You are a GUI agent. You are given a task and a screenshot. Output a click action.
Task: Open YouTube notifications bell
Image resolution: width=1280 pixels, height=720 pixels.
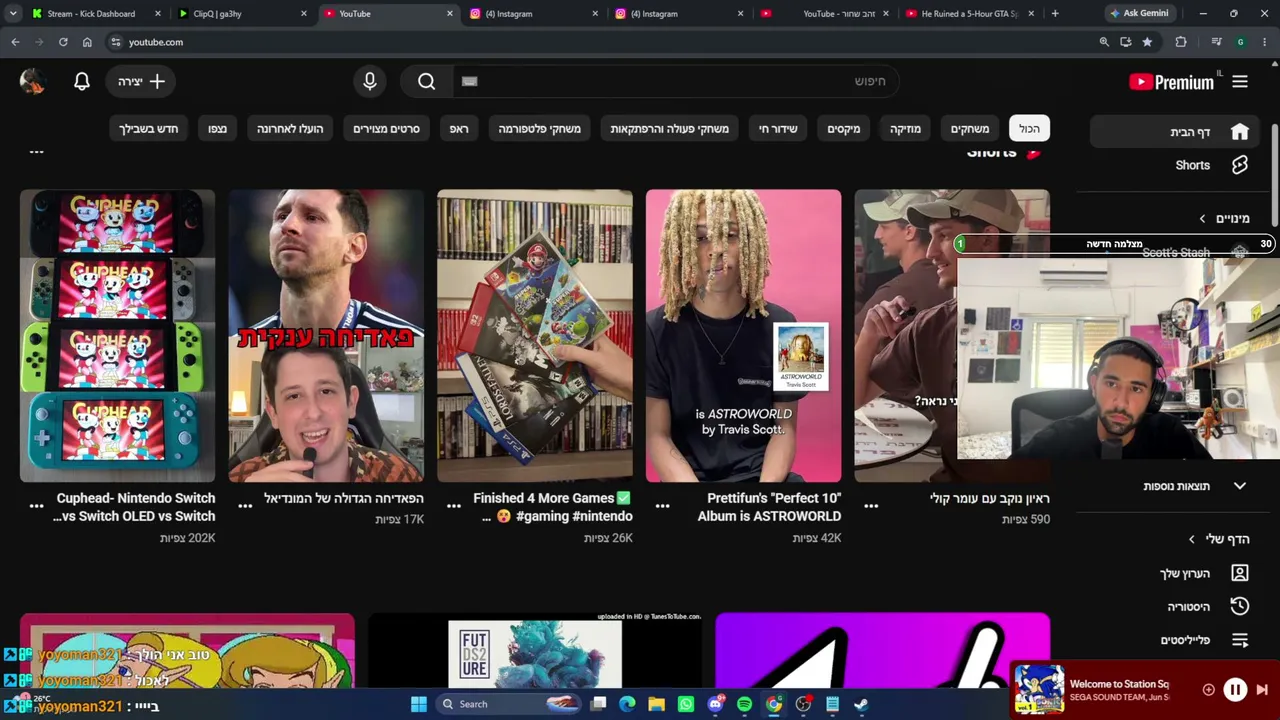pos(82,82)
